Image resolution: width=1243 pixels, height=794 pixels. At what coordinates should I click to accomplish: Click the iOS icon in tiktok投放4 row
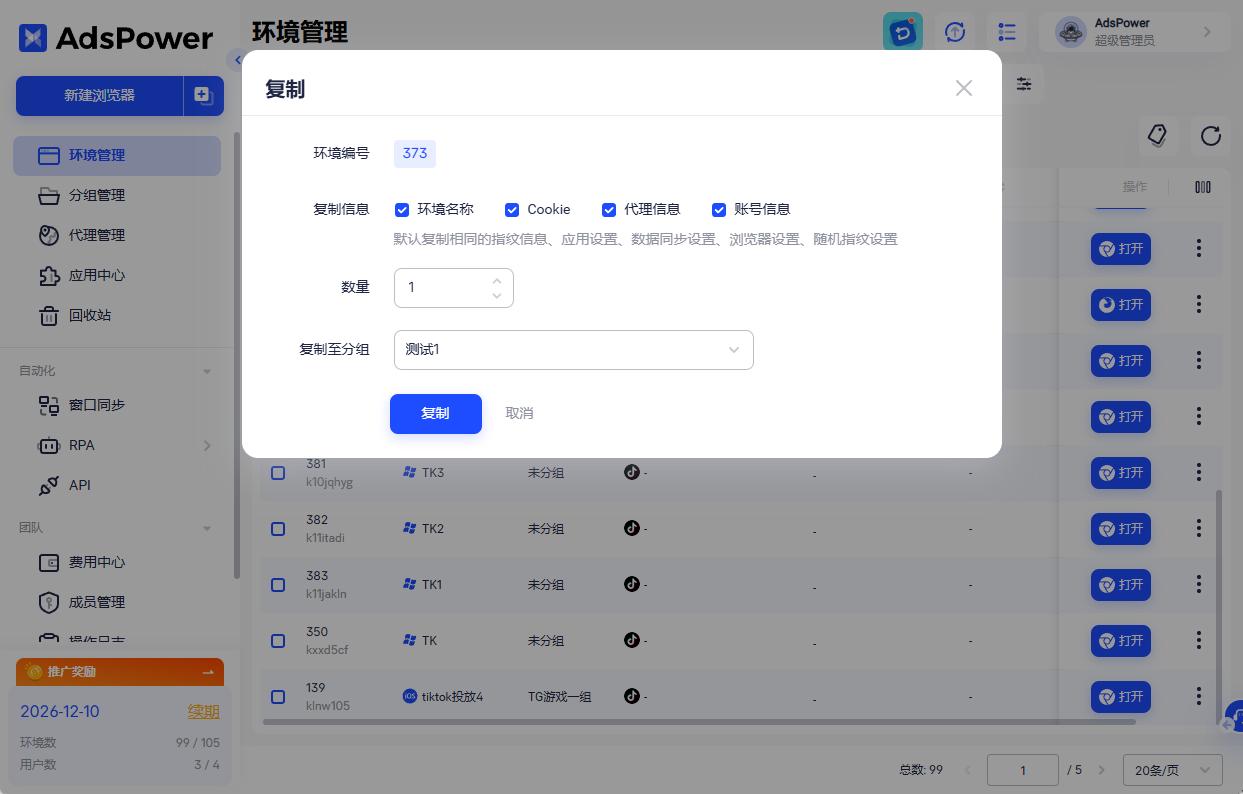409,696
